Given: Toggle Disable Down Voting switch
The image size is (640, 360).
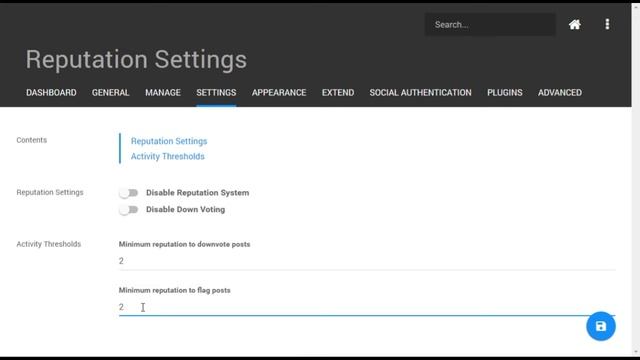Looking at the screenshot, I should 129,210.
